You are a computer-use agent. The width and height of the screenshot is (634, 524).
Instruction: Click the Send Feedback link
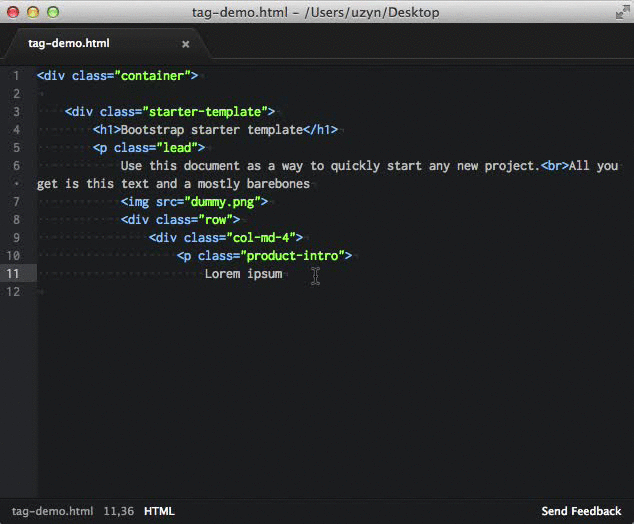[x=581, y=511]
